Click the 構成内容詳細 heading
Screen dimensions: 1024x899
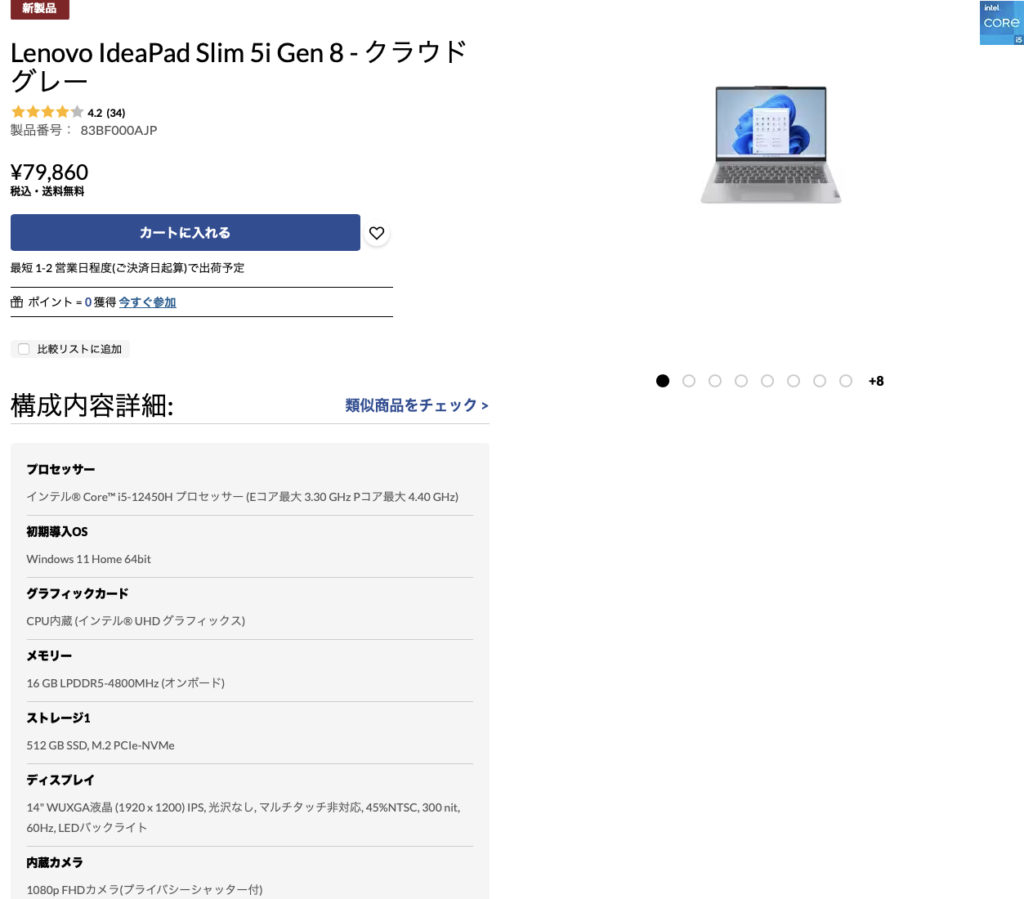[x=92, y=405]
